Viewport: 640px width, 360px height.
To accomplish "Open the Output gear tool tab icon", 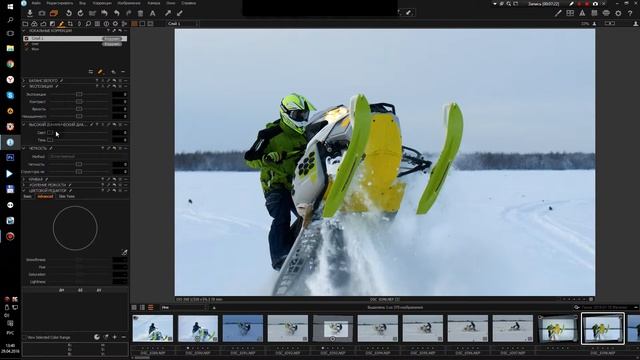I will [x=115, y=24].
